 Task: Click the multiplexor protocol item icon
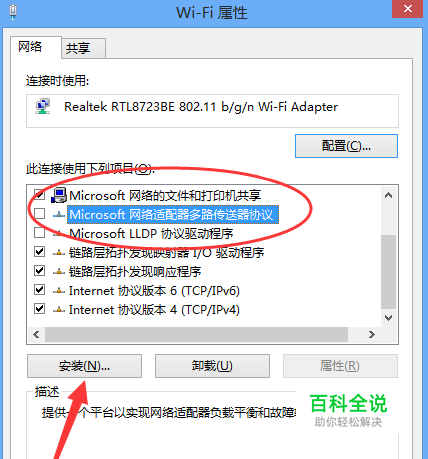point(59,215)
